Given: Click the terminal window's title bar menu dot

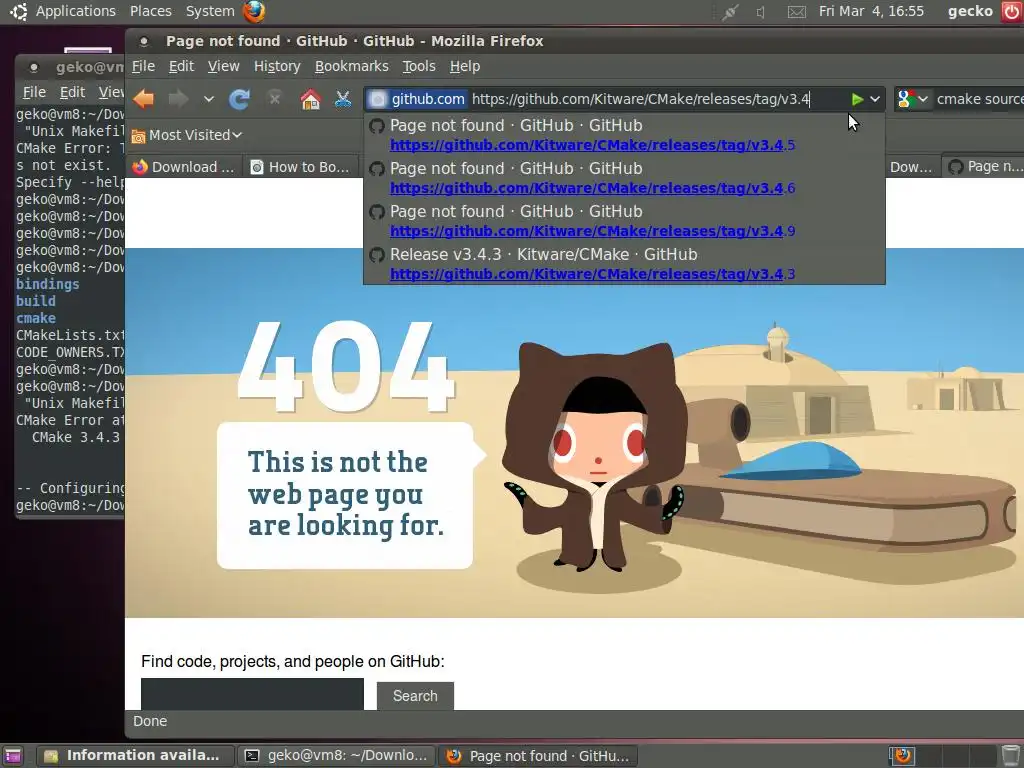Looking at the screenshot, I should (33, 67).
